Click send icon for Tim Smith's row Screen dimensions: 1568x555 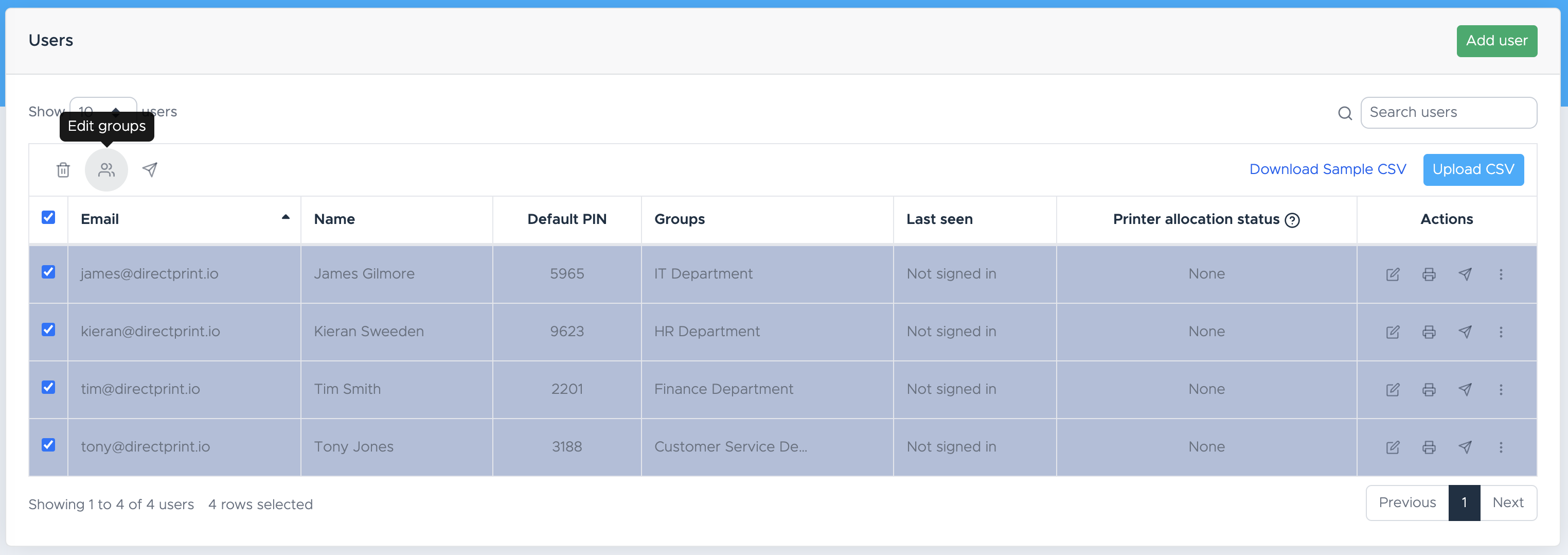(x=1465, y=389)
